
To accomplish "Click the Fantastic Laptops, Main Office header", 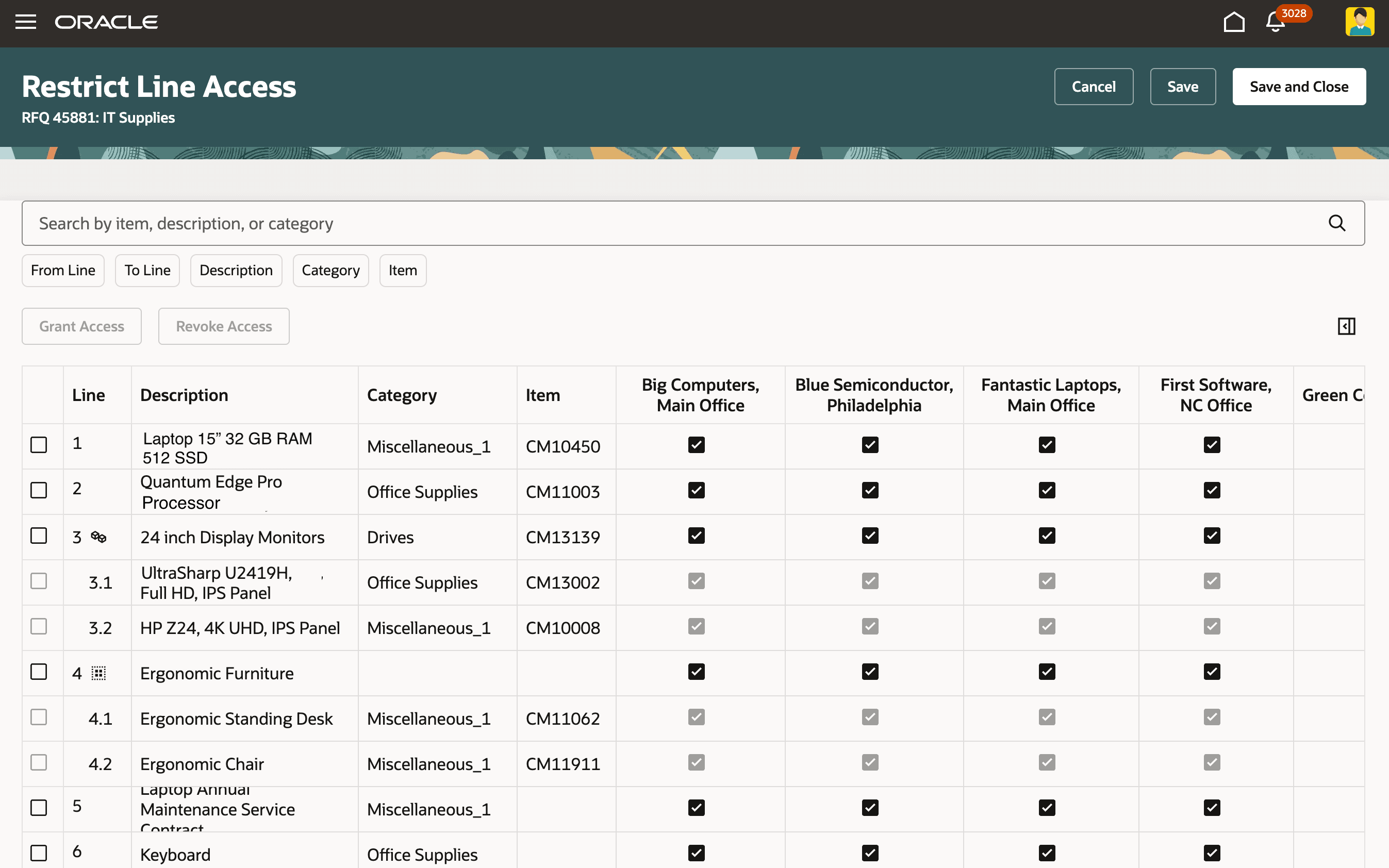I will (1051, 395).
